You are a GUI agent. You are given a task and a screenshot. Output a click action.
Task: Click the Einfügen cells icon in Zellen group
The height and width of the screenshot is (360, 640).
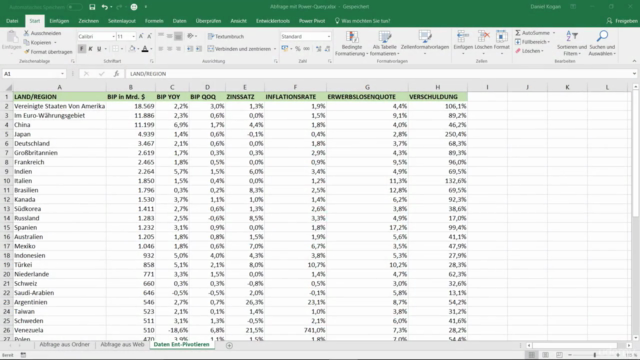[x=463, y=37]
